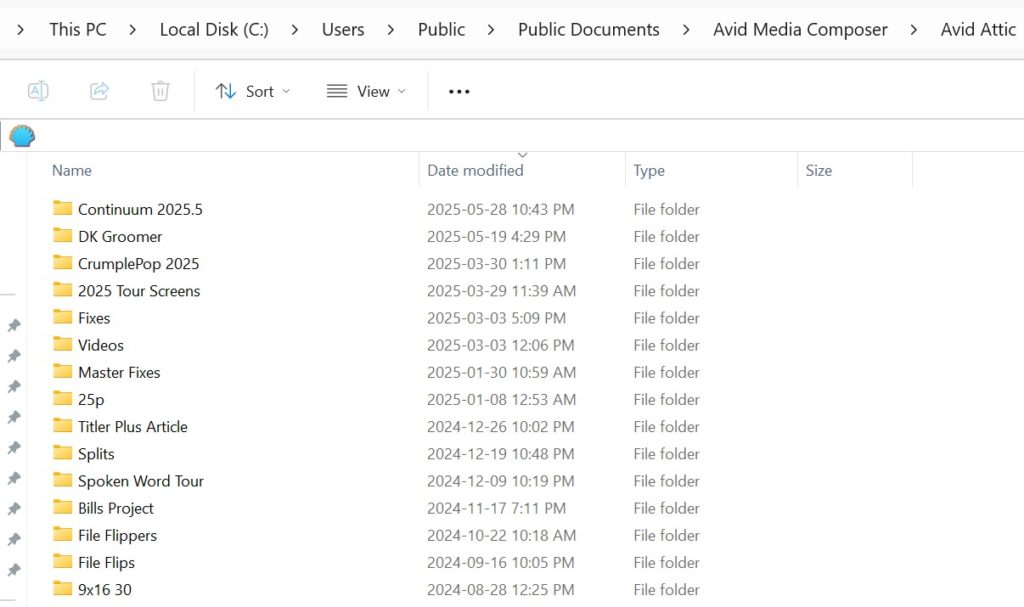Expand the chevron after Public
Screen dimensions: 1024x607
(x=491, y=30)
